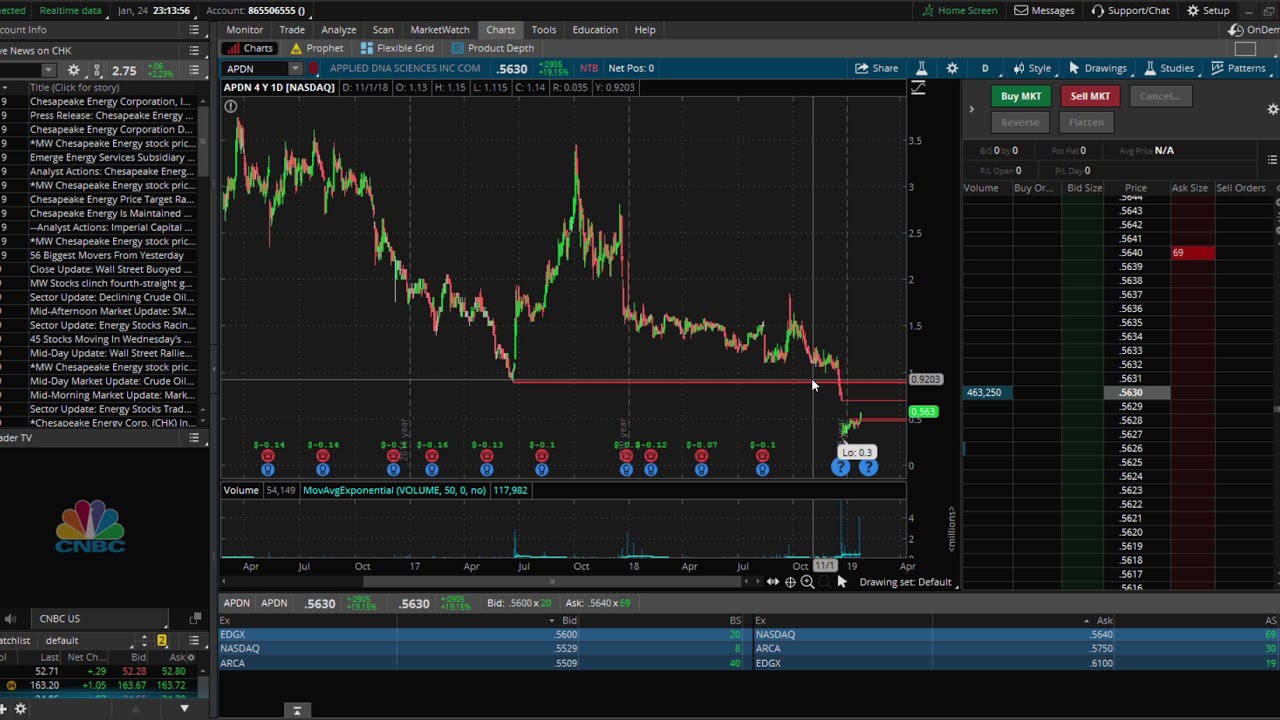Open Trader TV panel menu icon
Viewport: 1280px width, 720px height.
click(194, 438)
